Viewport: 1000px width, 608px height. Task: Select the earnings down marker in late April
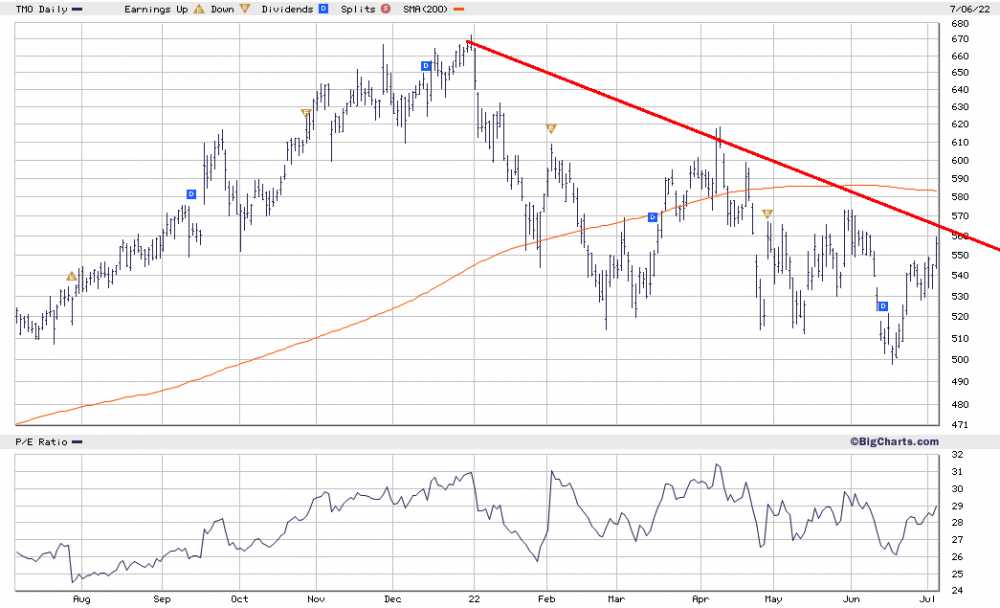tap(767, 214)
